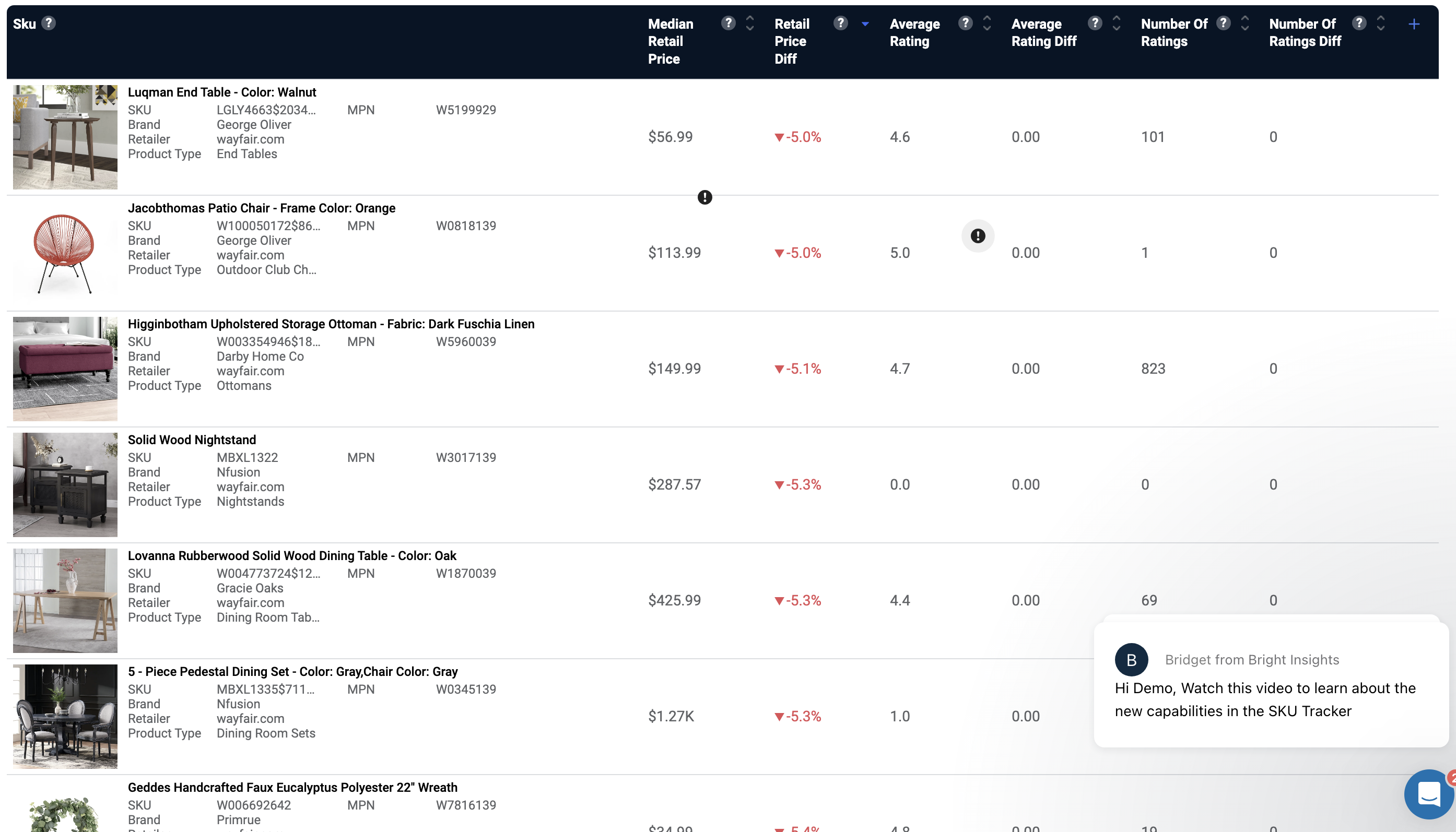Open Higginbotham Upholstered Storage Ottoman title
Image resolution: width=1456 pixels, height=832 pixels.
coord(331,324)
